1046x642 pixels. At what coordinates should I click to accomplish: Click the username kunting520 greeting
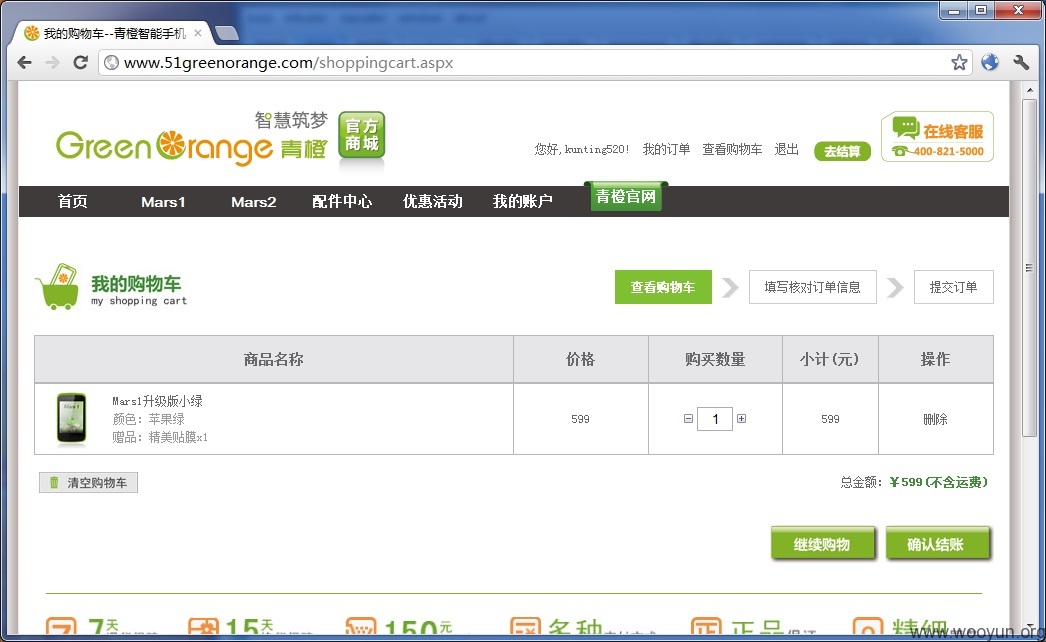point(582,149)
